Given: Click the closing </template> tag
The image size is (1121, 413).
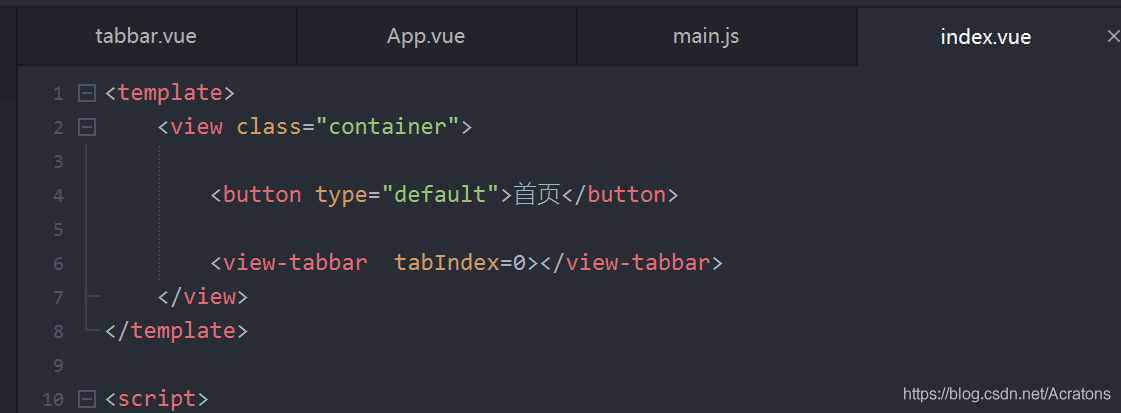Looking at the screenshot, I should (x=176, y=331).
